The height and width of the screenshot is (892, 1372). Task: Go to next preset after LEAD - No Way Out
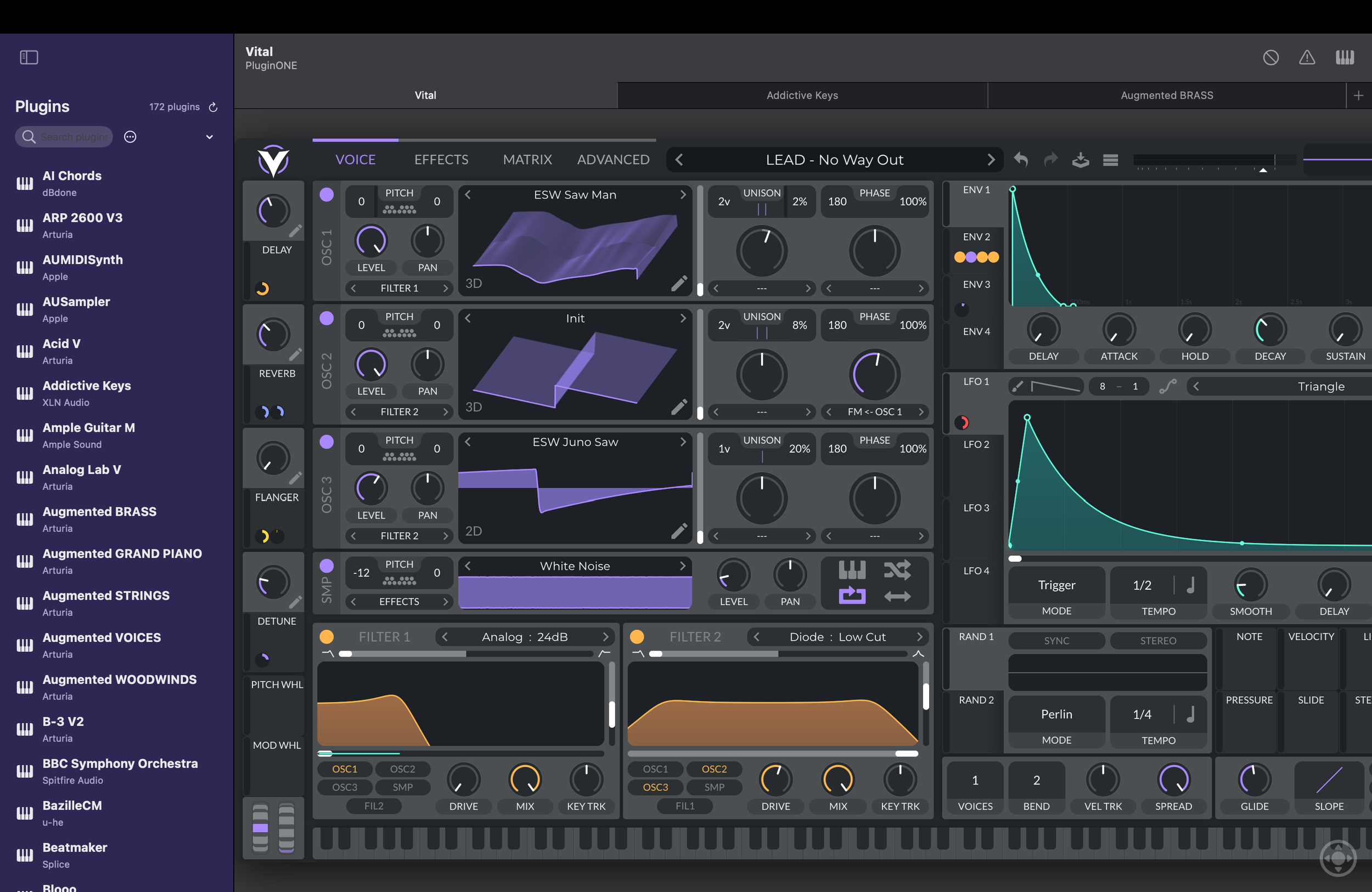point(991,160)
